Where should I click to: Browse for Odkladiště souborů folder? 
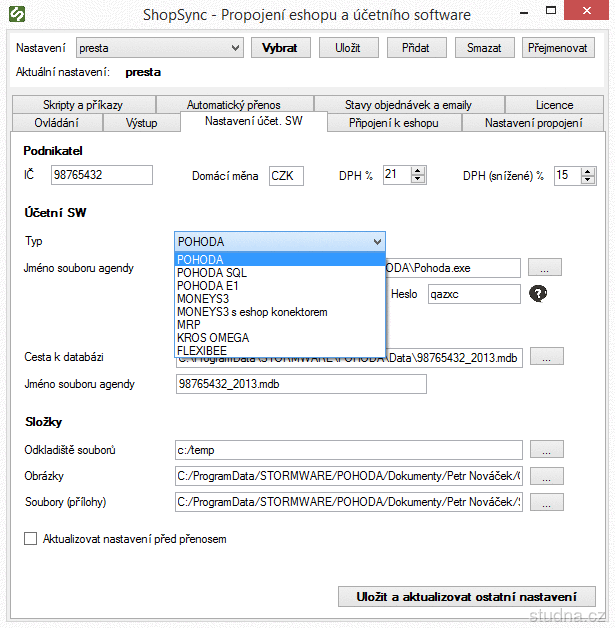click(545, 450)
